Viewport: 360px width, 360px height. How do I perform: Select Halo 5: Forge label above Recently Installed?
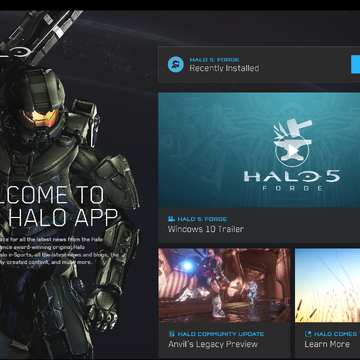click(214, 60)
